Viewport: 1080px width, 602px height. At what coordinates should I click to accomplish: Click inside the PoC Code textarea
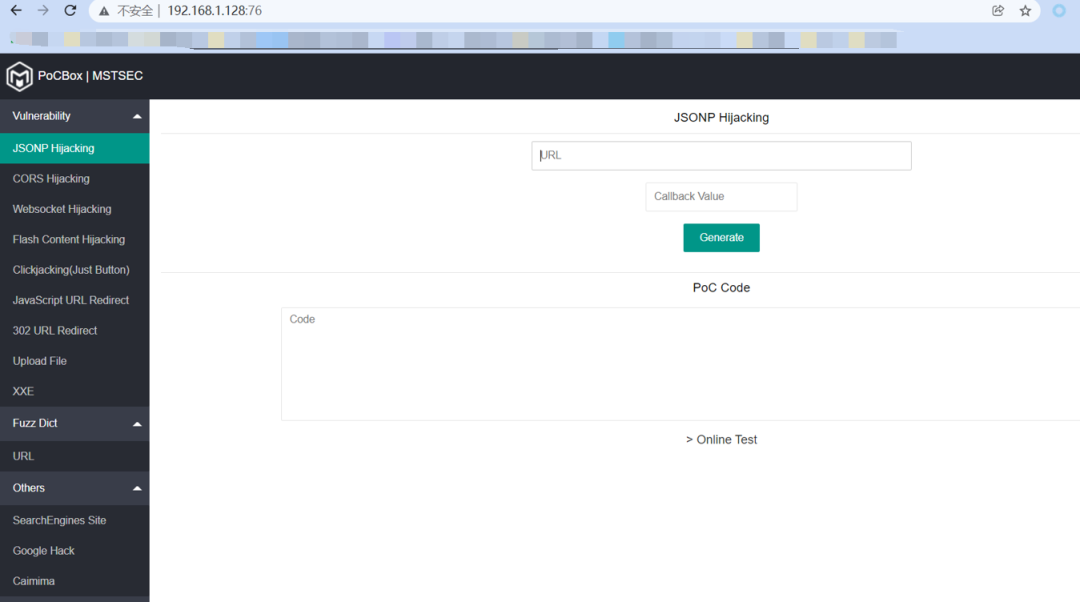[681, 364]
